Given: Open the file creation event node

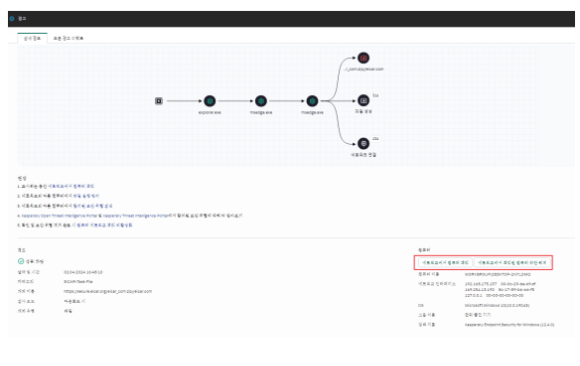Looking at the screenshot, I should point(363,101).
